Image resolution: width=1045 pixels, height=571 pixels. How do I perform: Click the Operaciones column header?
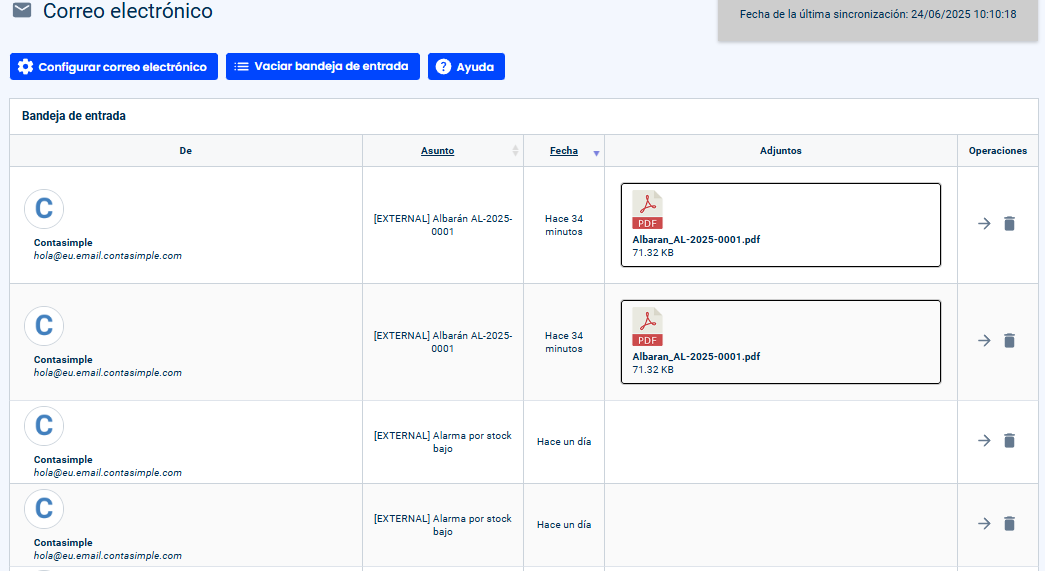pyautogui.click(x=998, y=151)
